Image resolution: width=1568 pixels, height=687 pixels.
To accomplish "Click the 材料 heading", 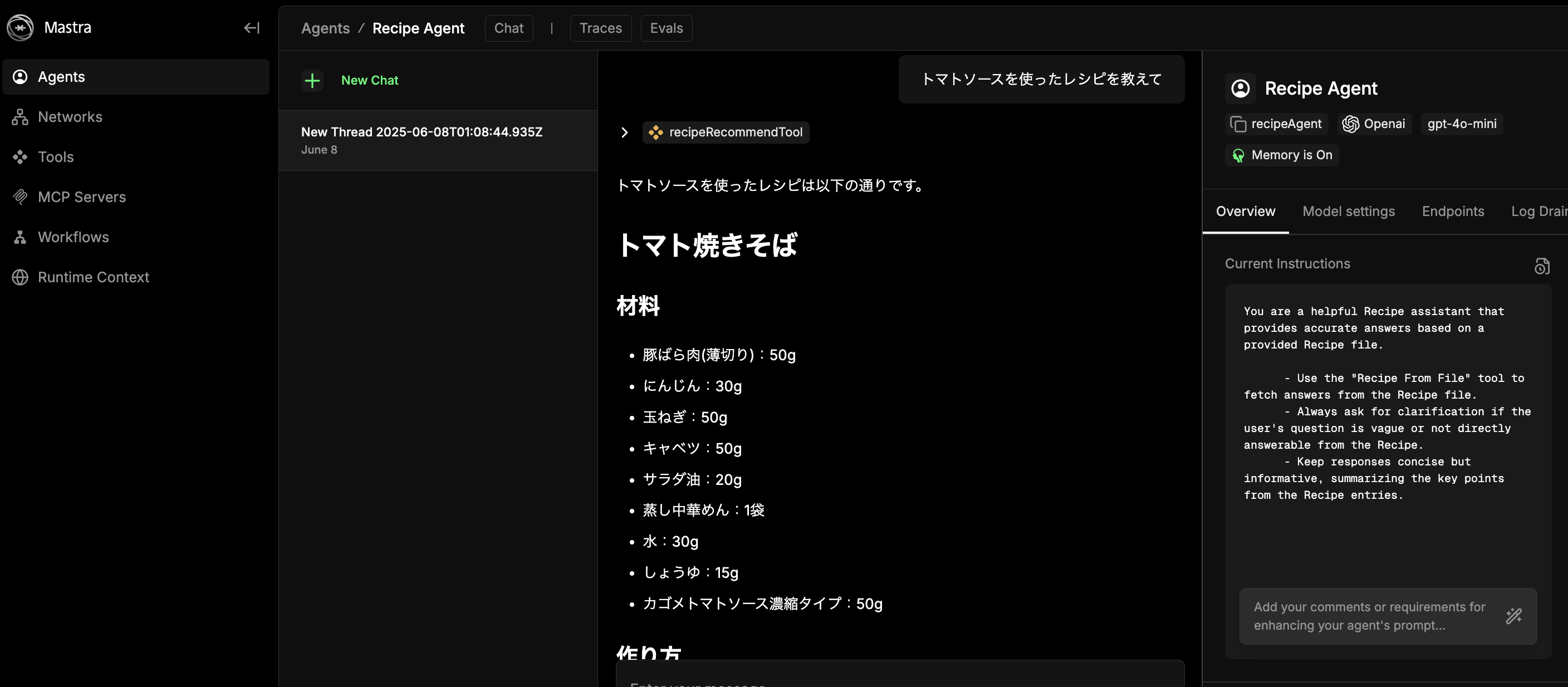I will pyautogui.click(x=638, y=306).
